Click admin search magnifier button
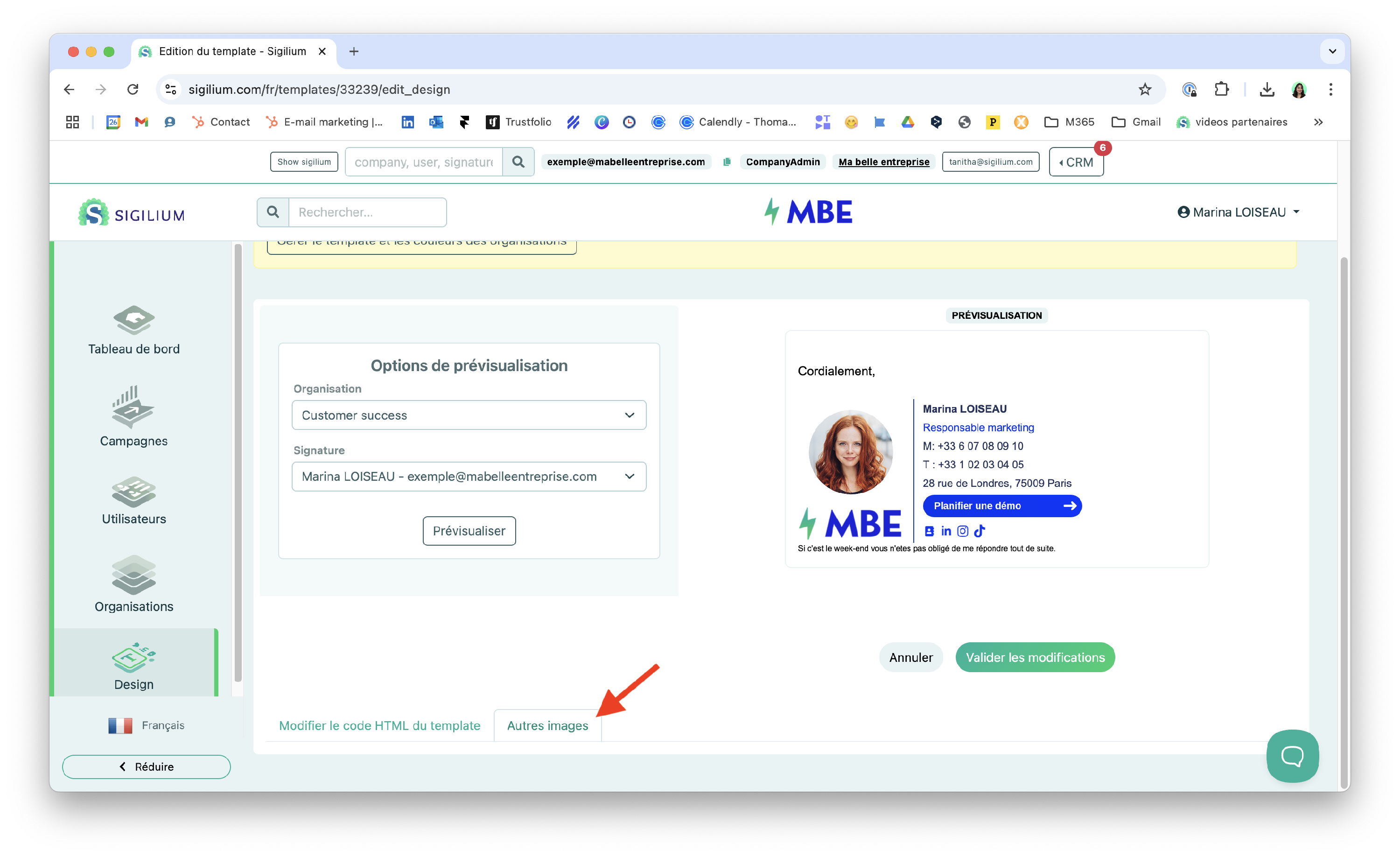 point(518,162)
